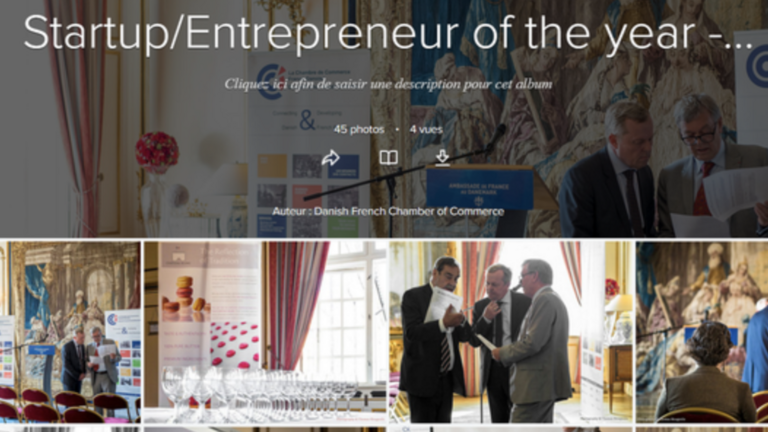This screenshot has height=432, width=768.
Task: Open the photo of three men in suits talking
Action: tap(510, 332)
